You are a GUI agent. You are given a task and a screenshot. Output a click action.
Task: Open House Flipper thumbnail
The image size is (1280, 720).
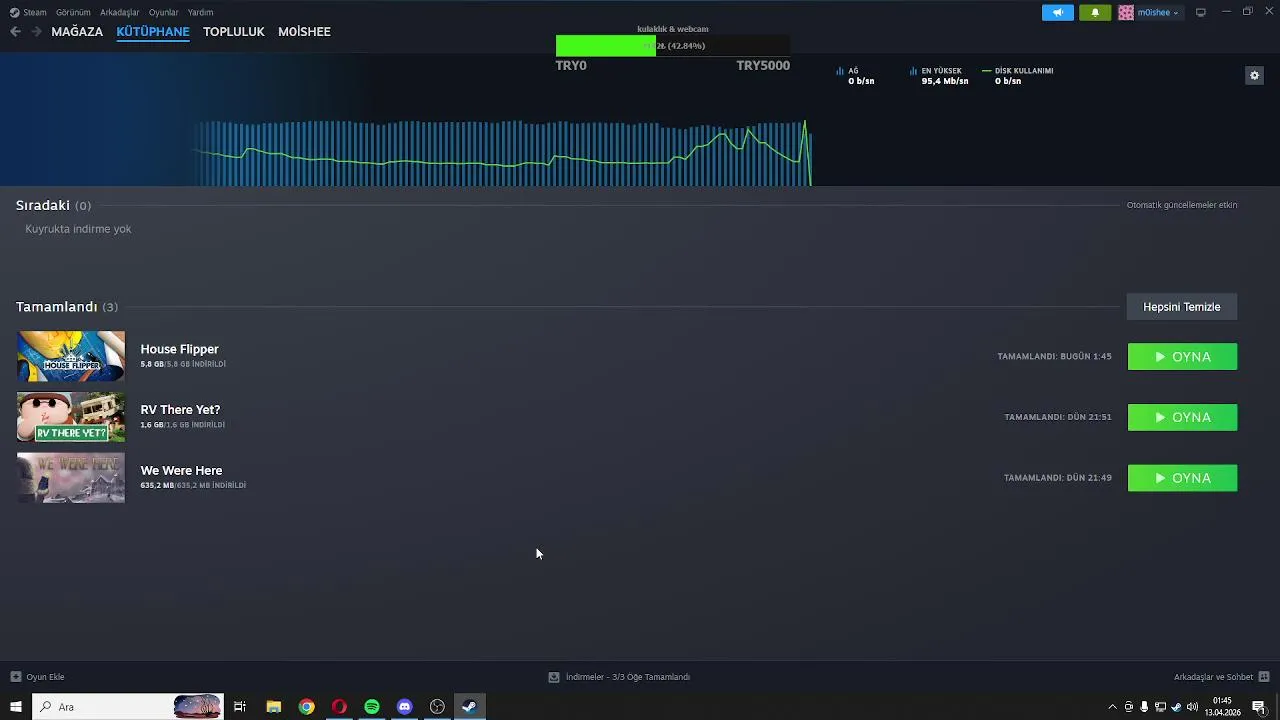pos(71,356)
